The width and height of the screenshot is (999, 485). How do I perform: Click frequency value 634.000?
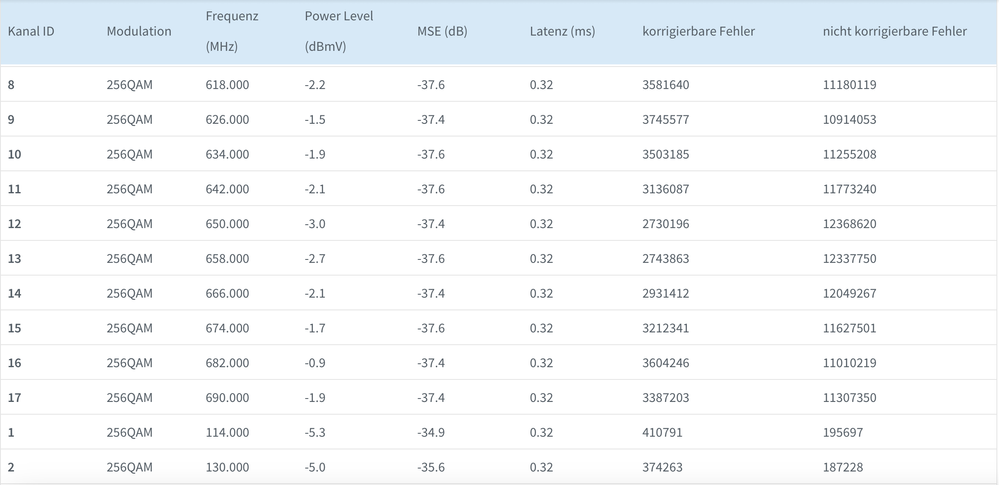click(x=227, y=154)
